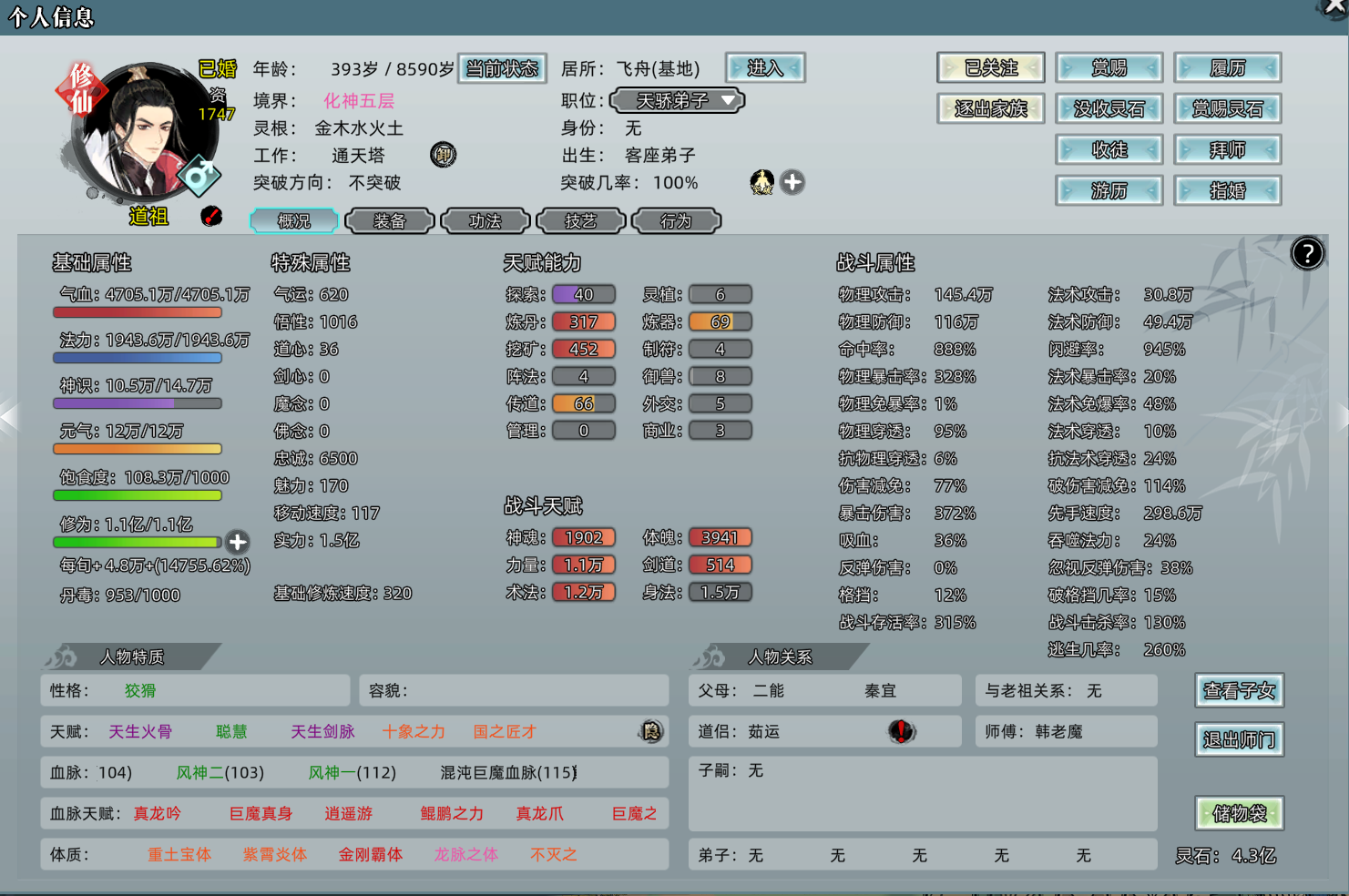Click the male gender icon on portrait

(x=199, y=174)
